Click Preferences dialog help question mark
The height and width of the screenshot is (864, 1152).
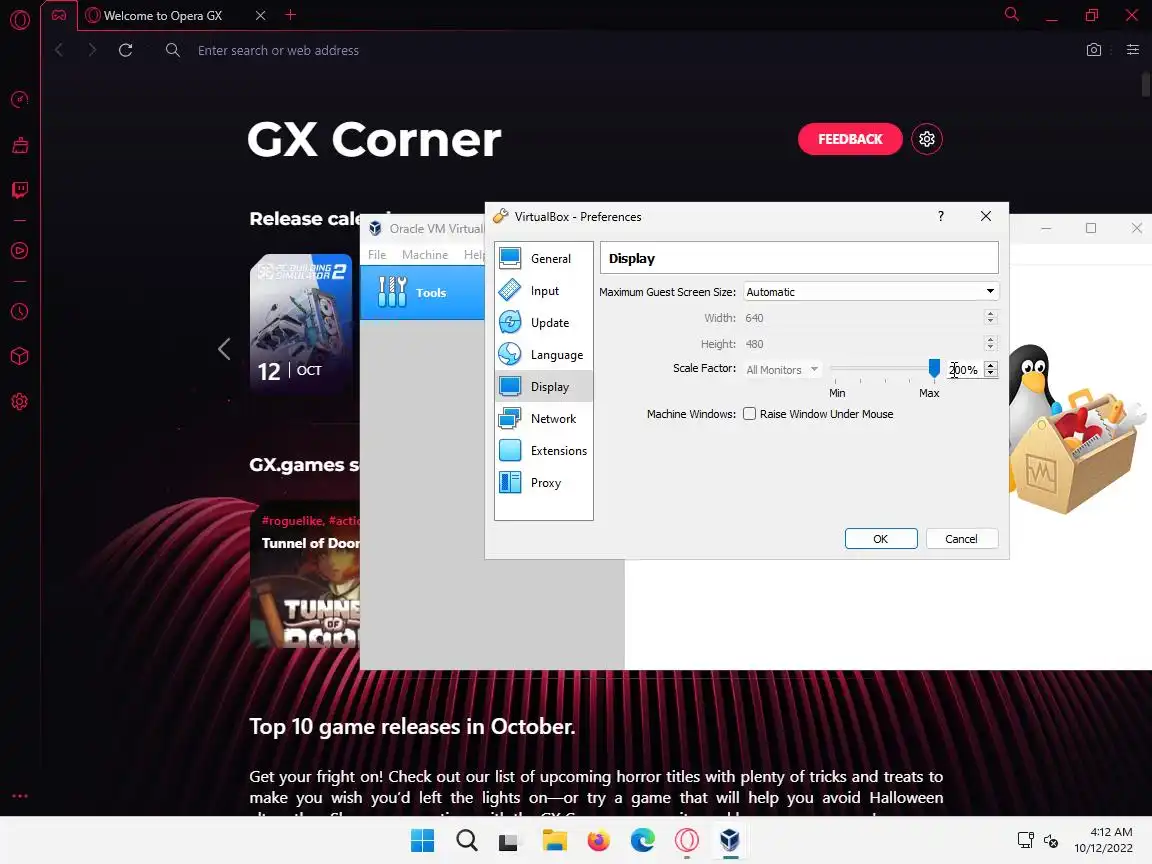click(x=940, y=216)
